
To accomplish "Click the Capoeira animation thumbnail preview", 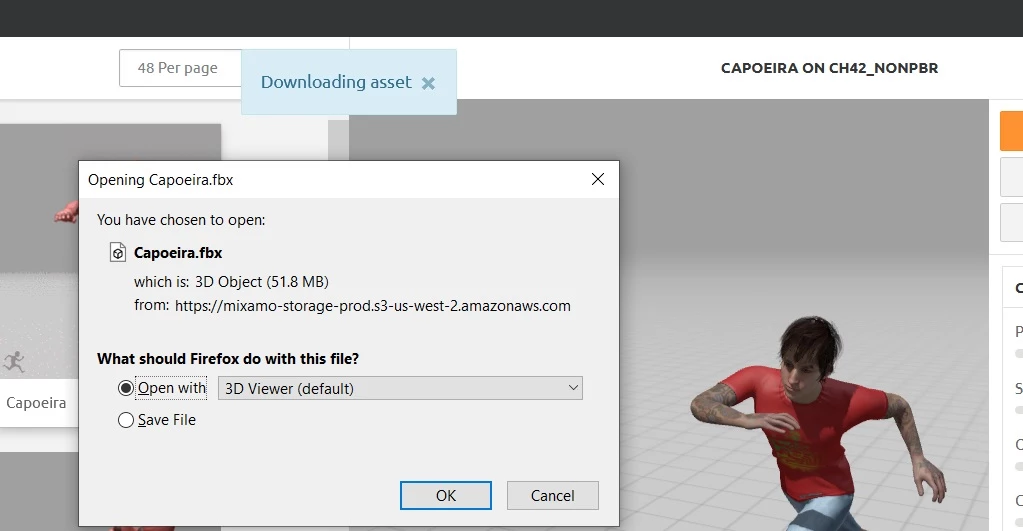I will [39, 251].
